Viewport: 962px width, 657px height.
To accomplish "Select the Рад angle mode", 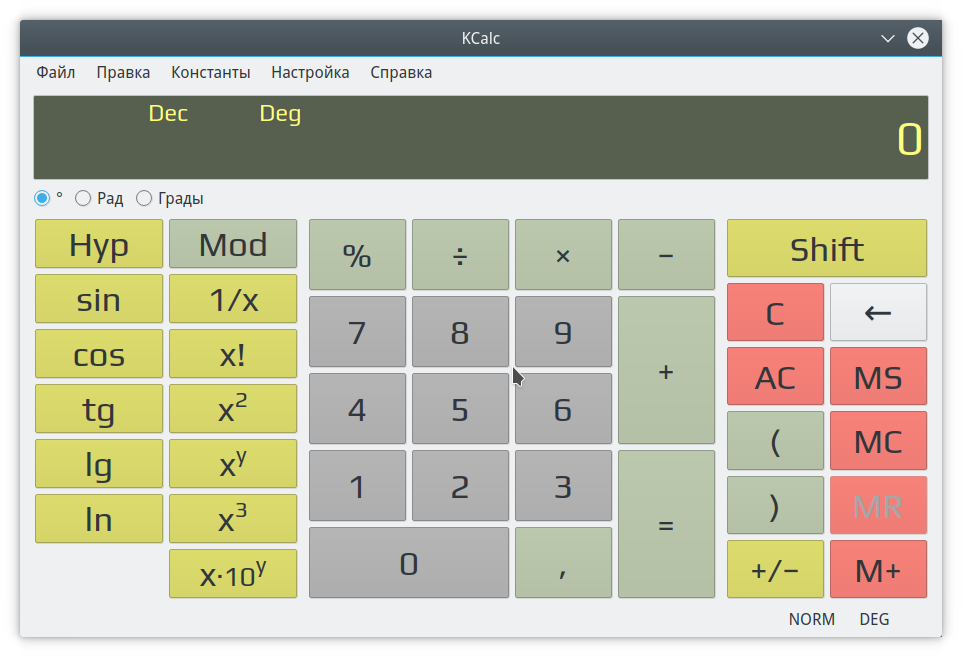I will click(84, 198).
